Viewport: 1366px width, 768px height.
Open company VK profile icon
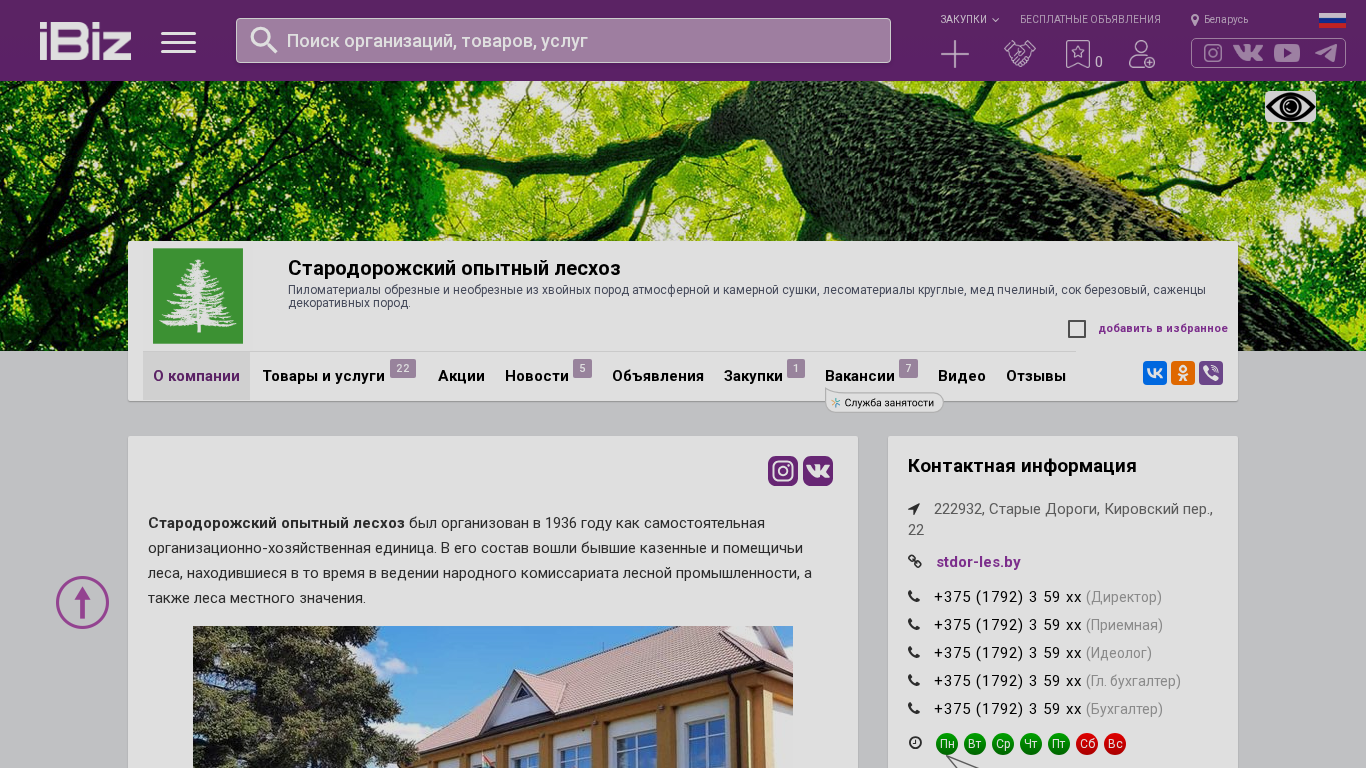[x=818, y=471]
